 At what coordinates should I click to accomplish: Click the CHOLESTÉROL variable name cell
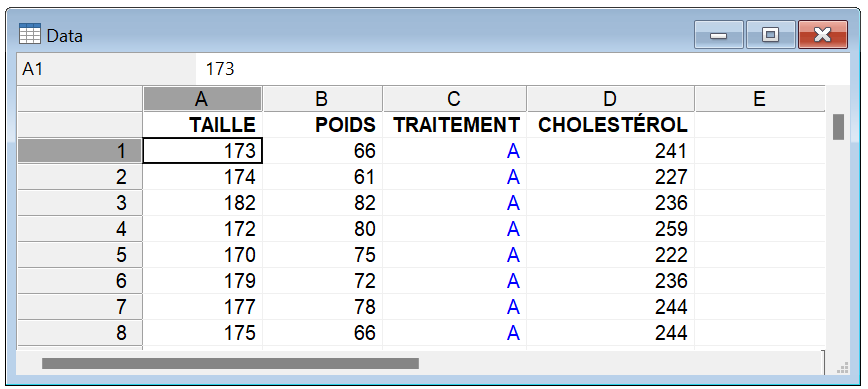pyautogui.click(x=611, y=125)
